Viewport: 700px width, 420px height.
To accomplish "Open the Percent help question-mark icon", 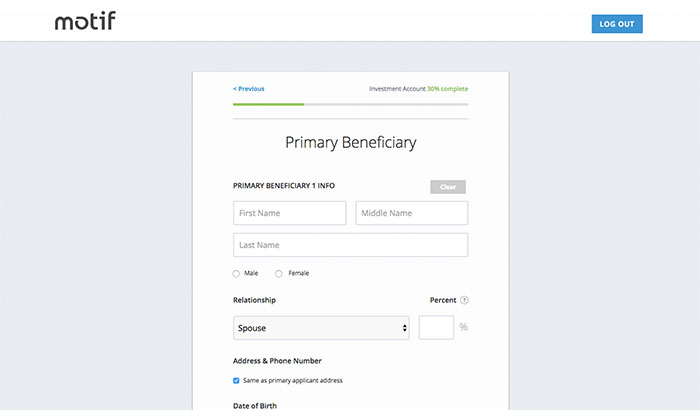I will pos(464,300).
